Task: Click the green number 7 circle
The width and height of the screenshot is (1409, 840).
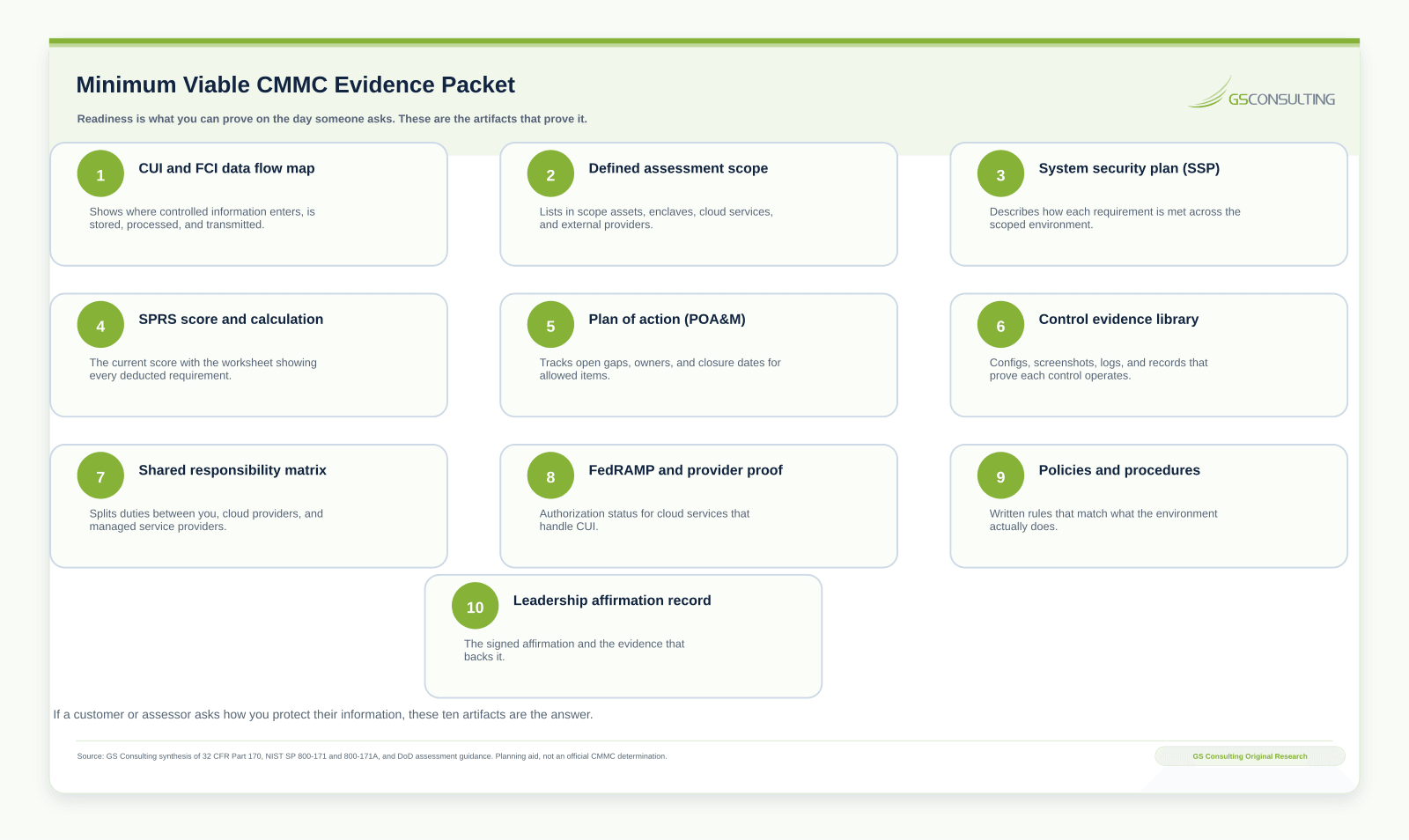Action: point(100,476)
